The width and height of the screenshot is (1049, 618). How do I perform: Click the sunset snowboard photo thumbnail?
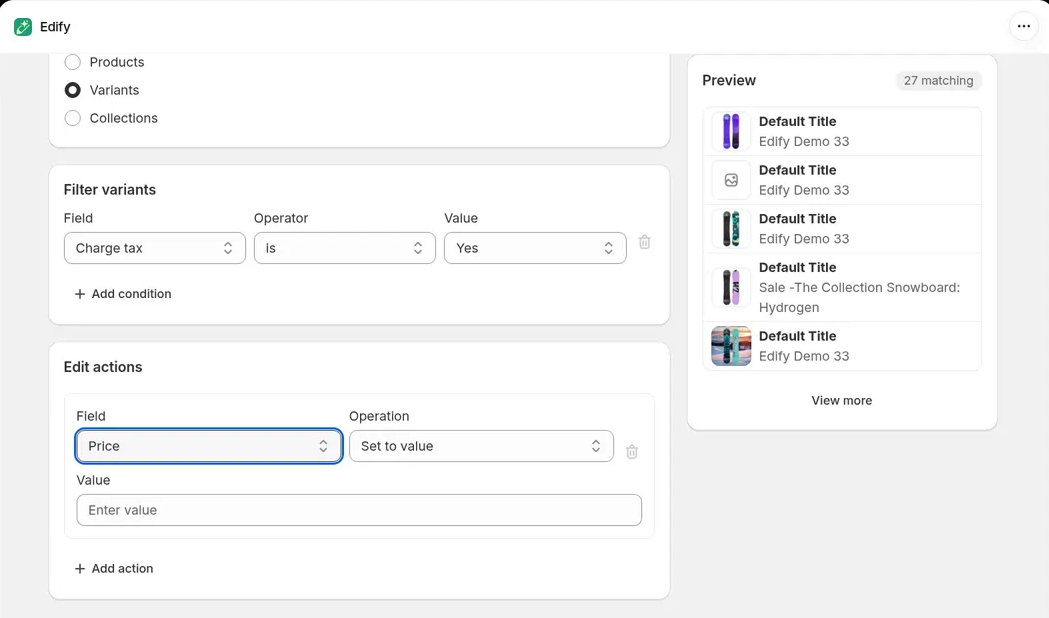point(731,346)
